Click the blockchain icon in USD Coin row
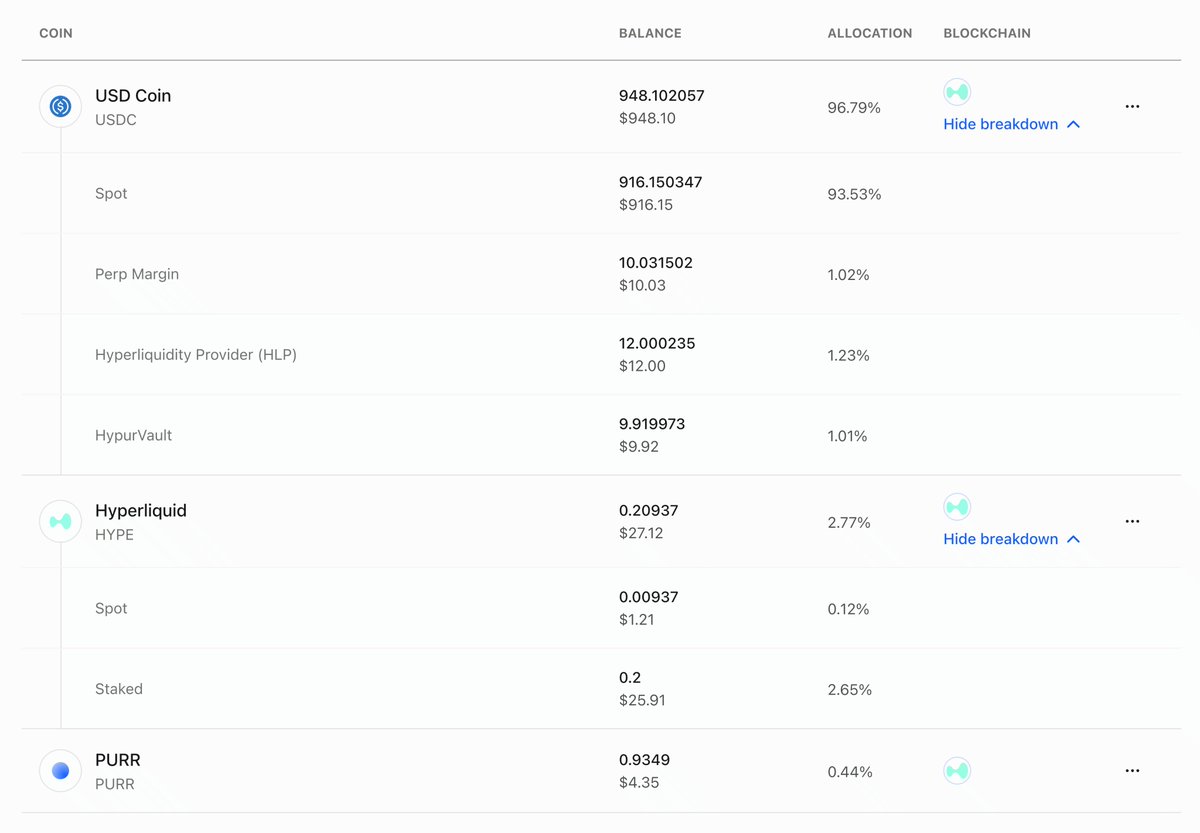 (x=957, y=93)
